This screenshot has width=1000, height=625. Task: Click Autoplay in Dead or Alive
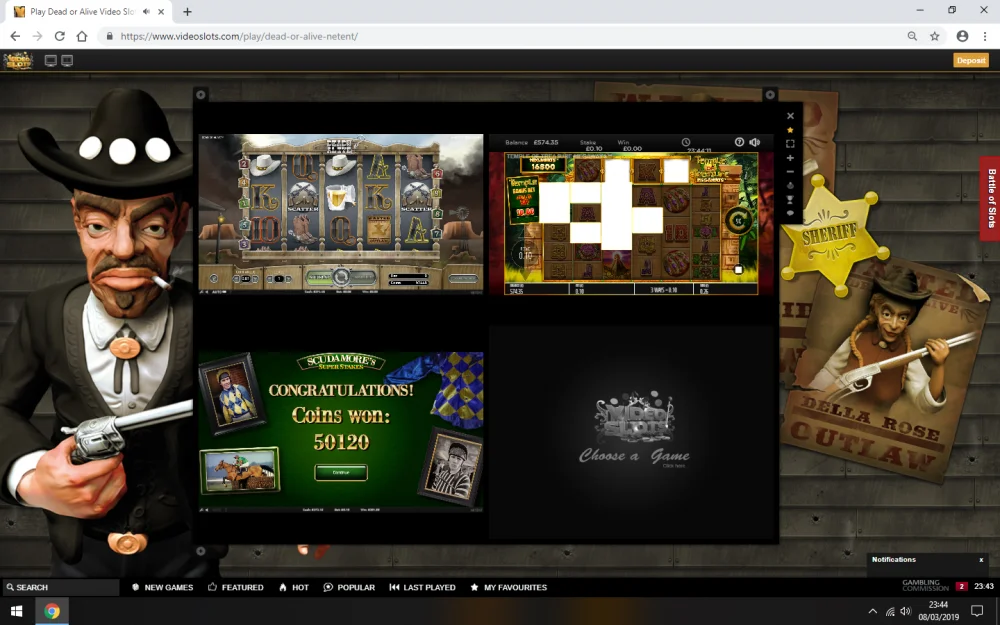463,279
